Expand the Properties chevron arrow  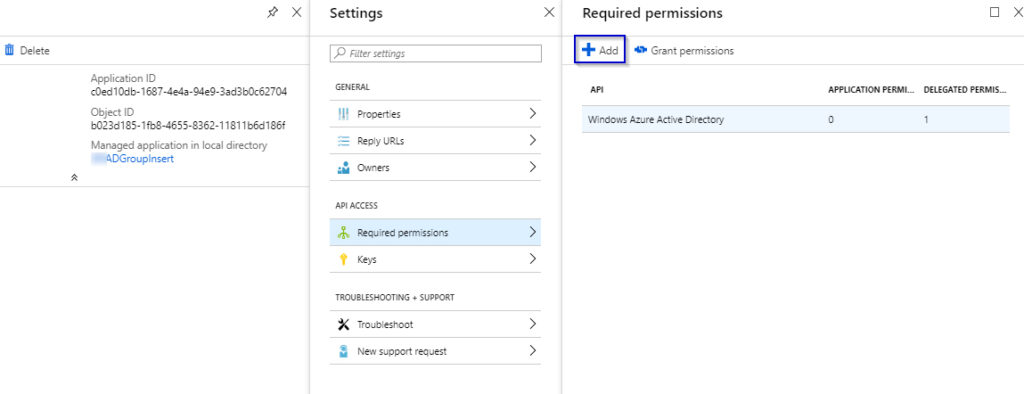pyautogui.click(x=533, y=114)
